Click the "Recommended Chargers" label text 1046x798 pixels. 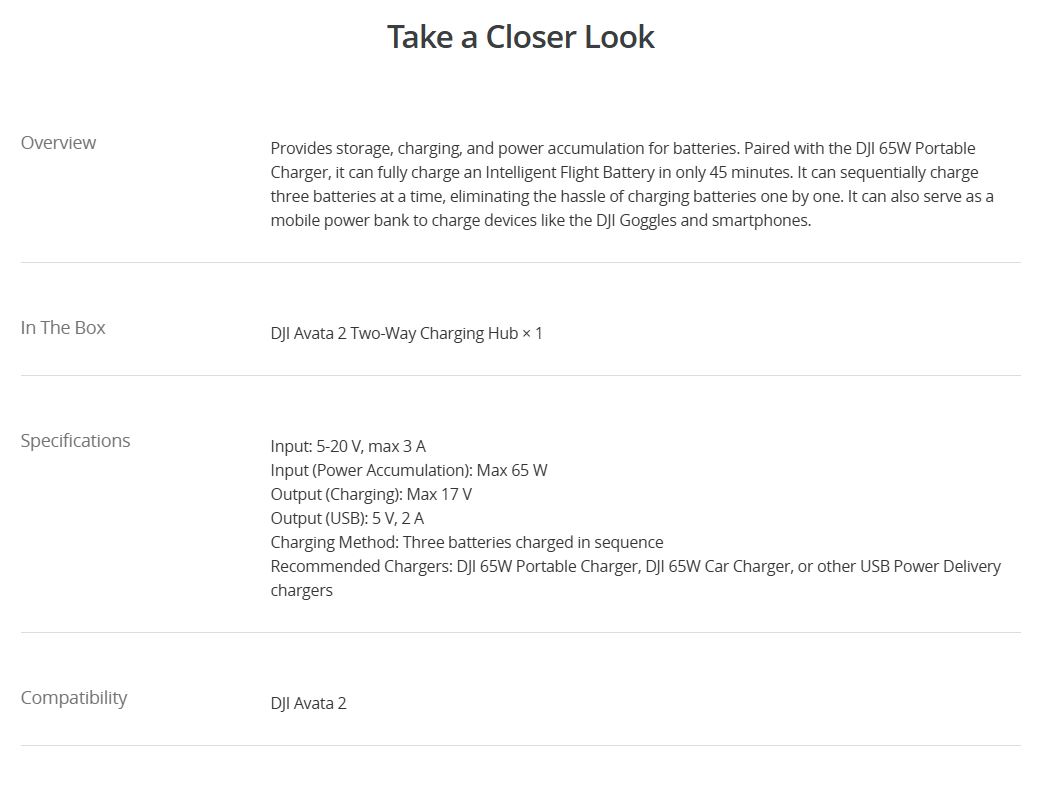[x=360, y=566]
